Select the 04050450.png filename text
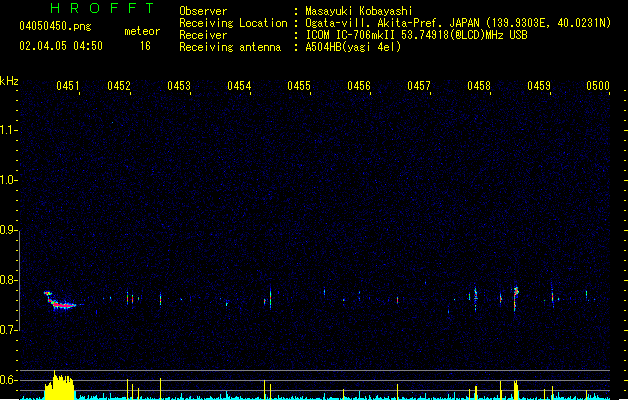629x400 pixels. (55, 26)
